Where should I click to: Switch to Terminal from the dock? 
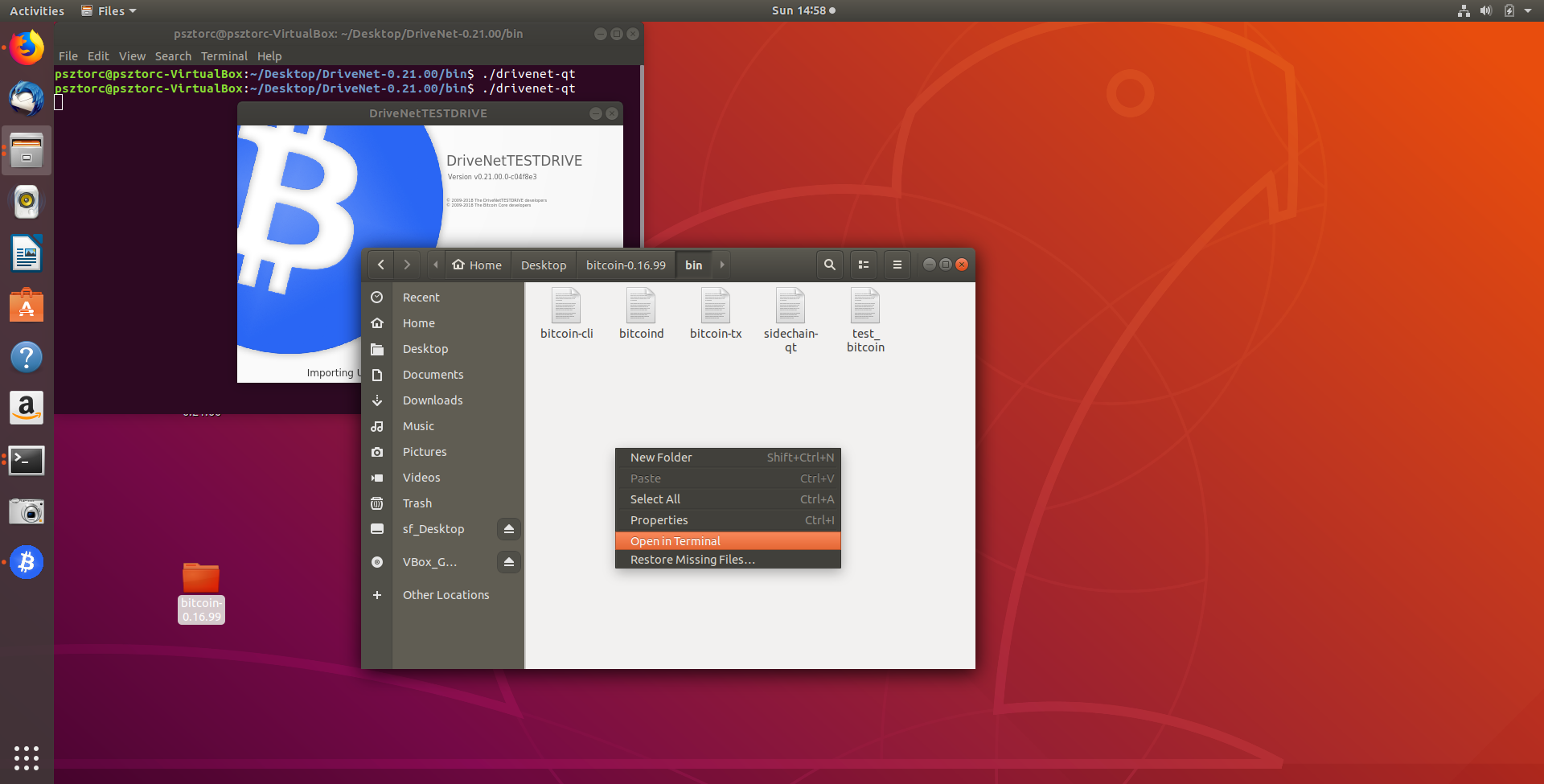27,460
